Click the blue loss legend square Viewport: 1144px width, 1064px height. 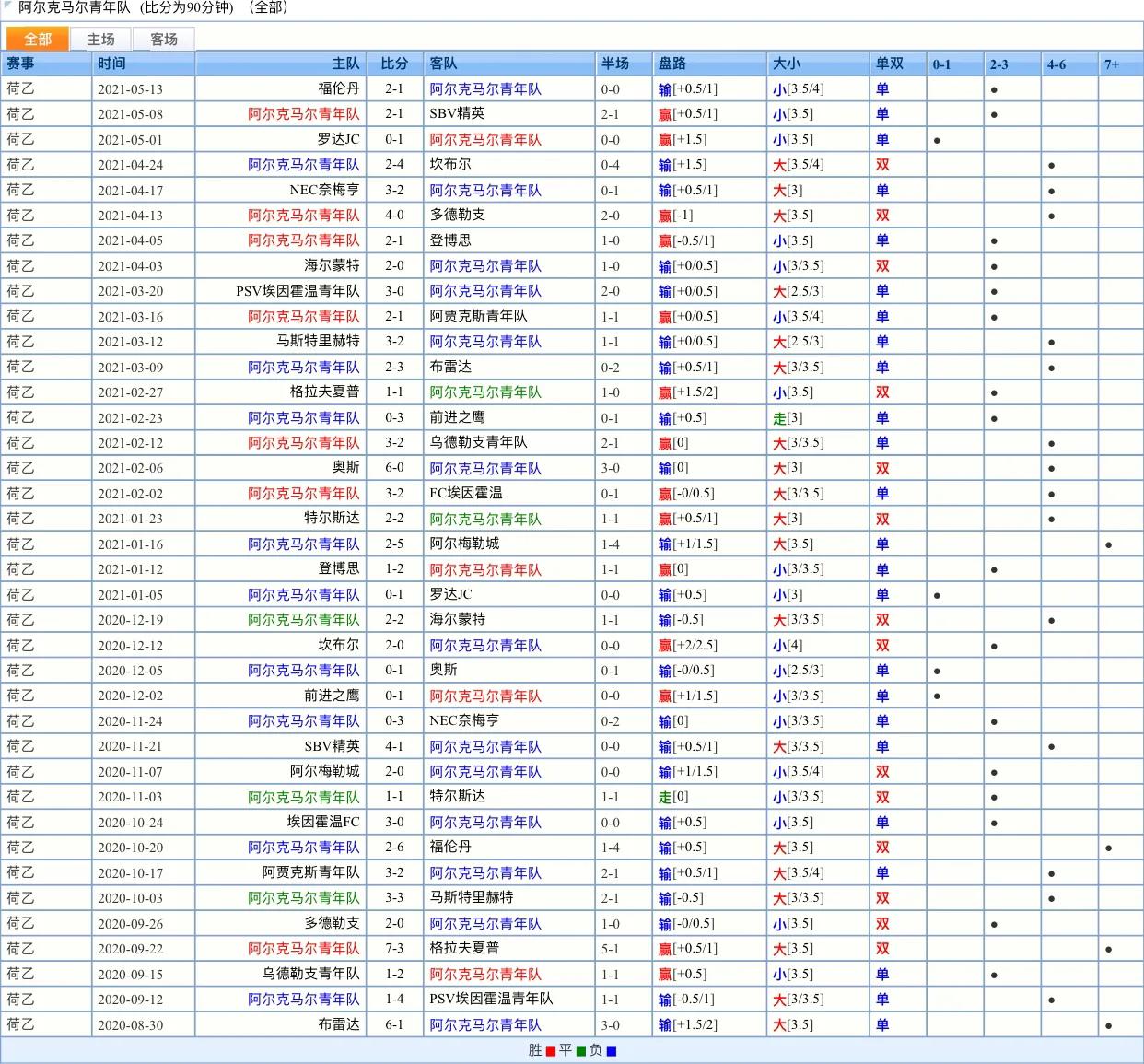point(612,1051)
